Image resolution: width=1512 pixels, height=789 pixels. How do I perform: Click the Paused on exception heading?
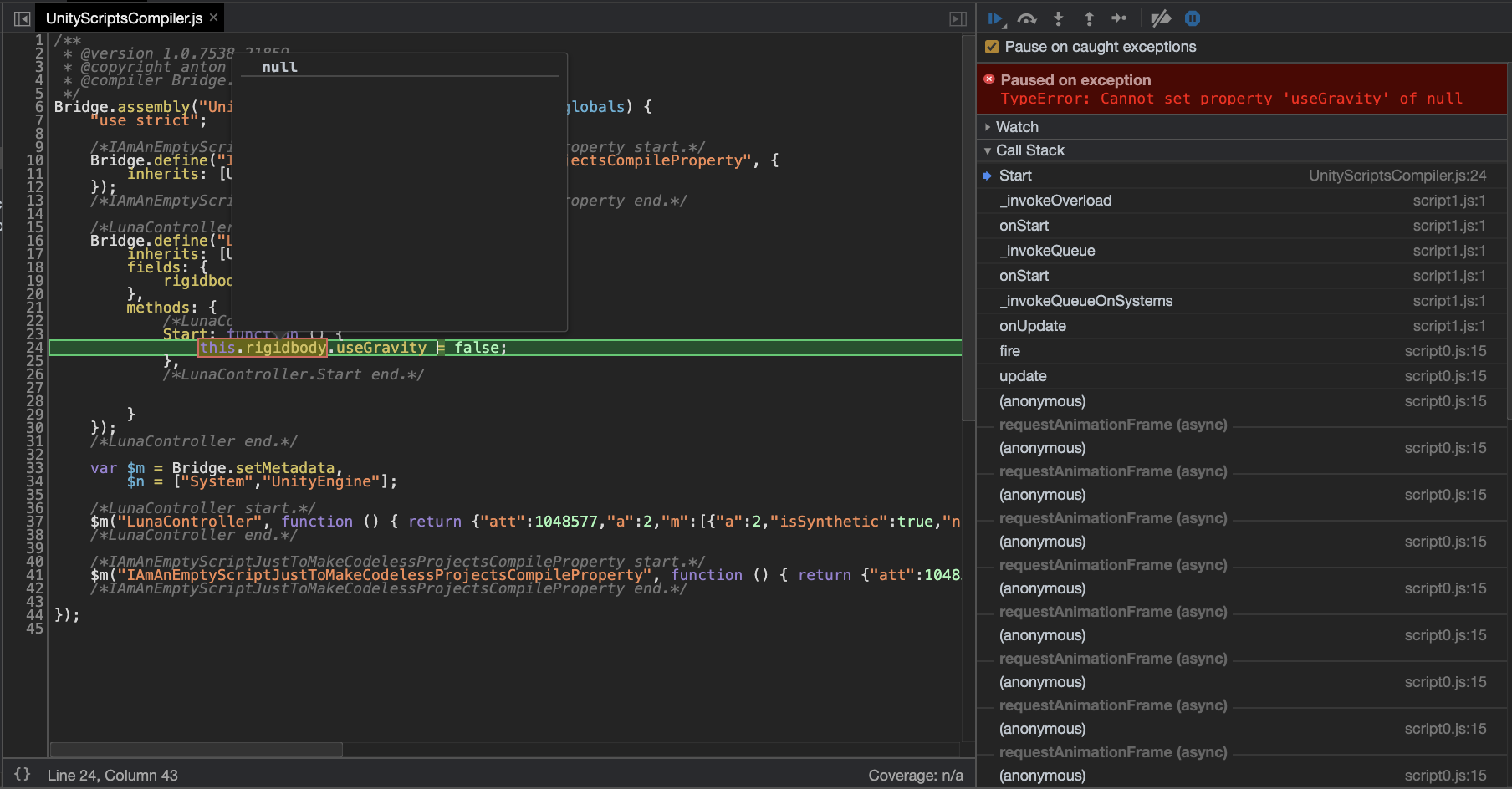pos(1075,80)
